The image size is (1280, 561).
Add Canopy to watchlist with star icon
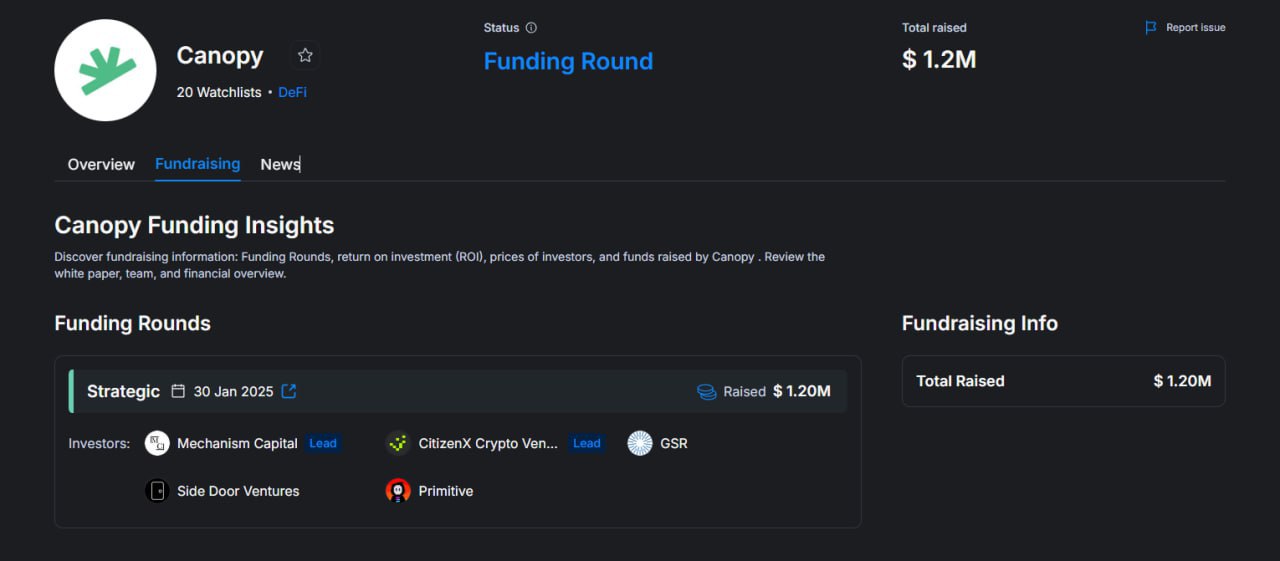(305, 56)
